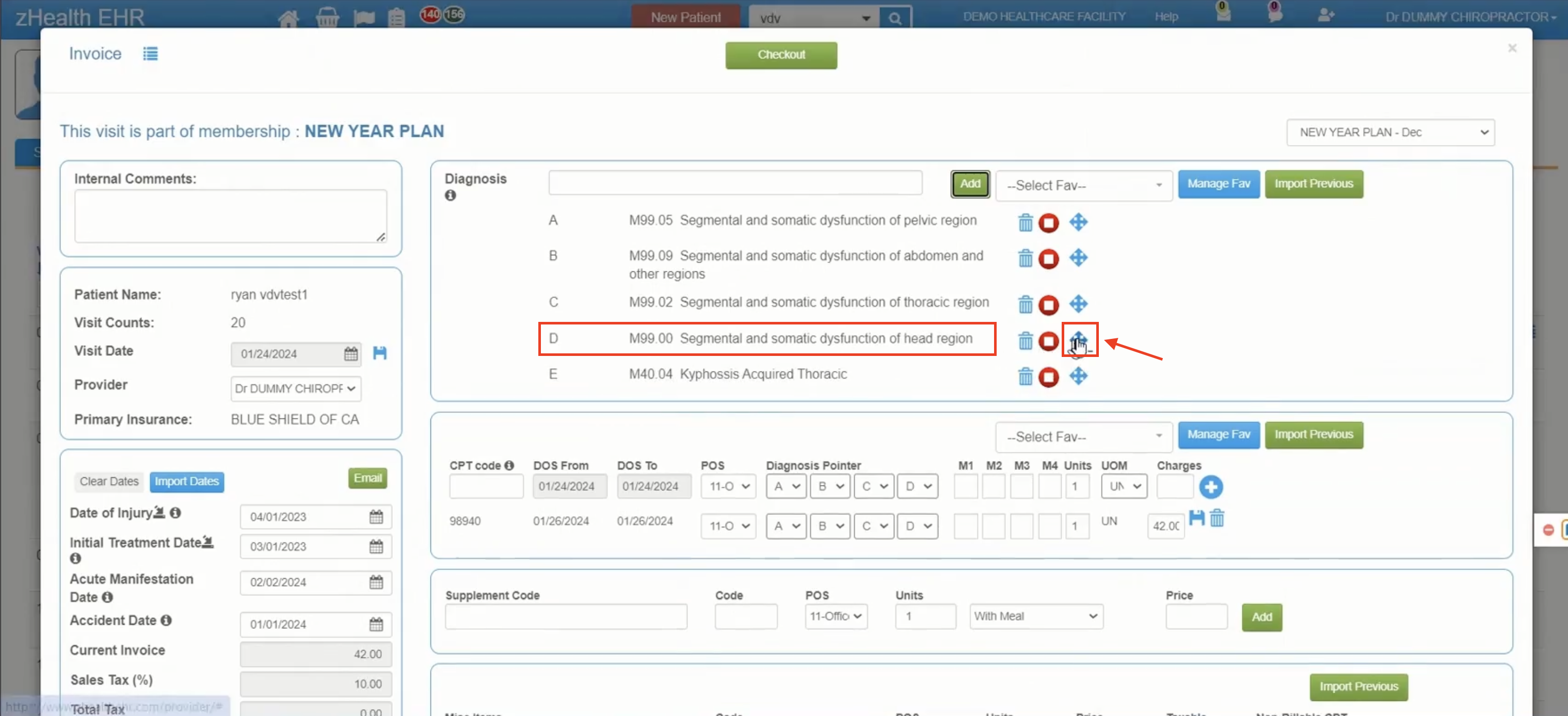
Task: Open the NEW YEAR PLAN - Dec dropdown
Action: 1390,132
